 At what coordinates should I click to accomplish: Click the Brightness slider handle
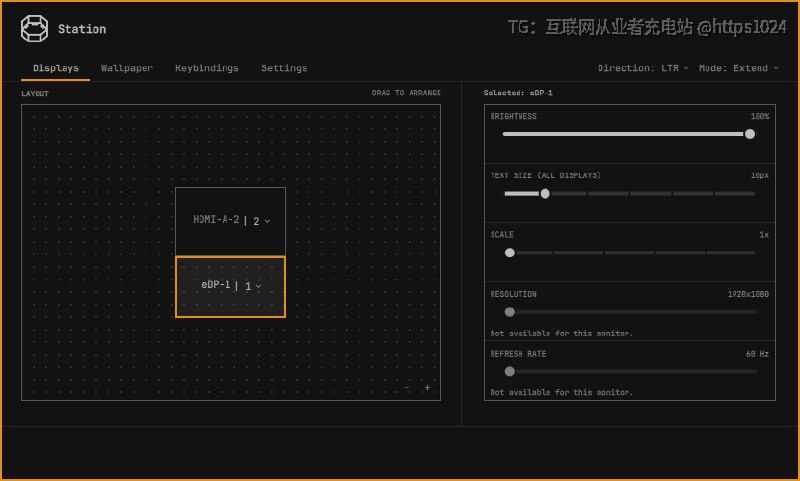749,134
